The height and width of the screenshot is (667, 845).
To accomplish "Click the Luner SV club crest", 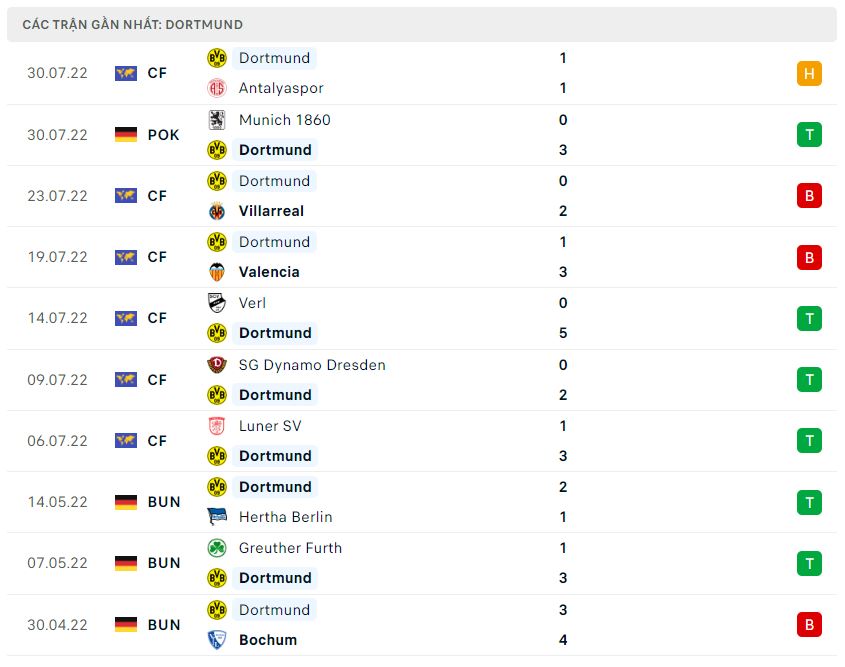I will pyautogui.click(x=217, y=426).
